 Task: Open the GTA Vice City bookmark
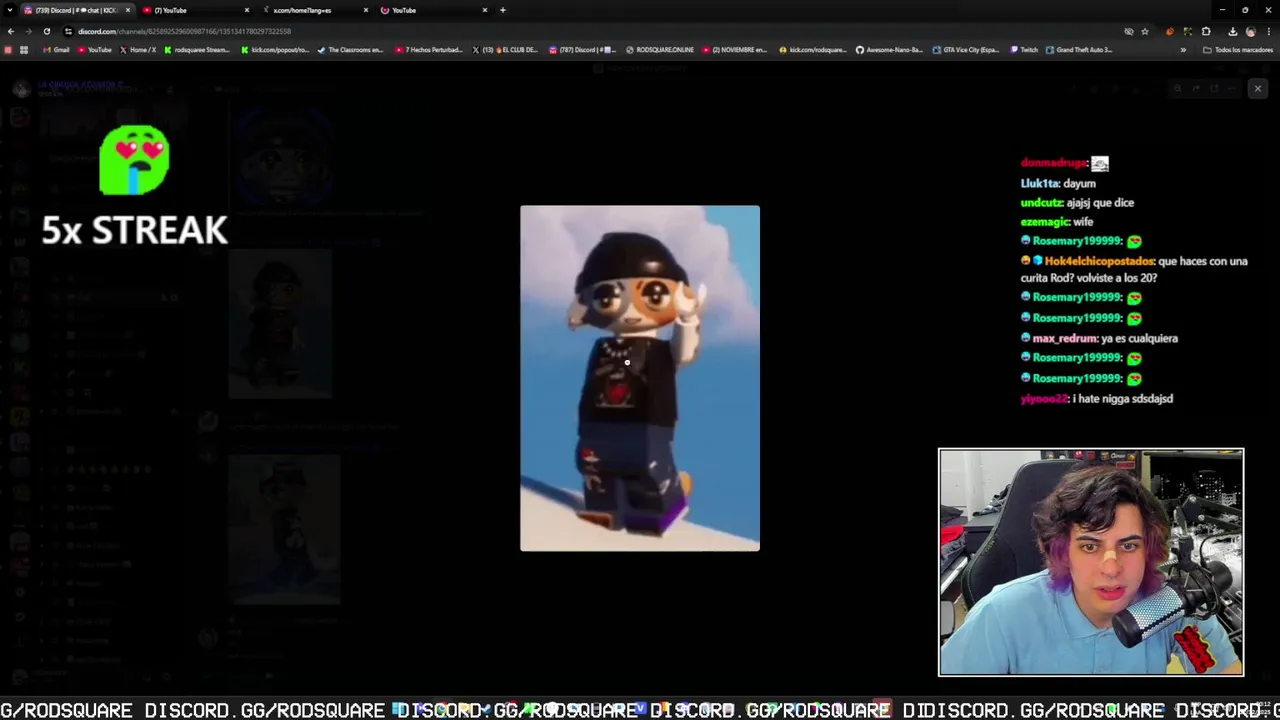966,49
